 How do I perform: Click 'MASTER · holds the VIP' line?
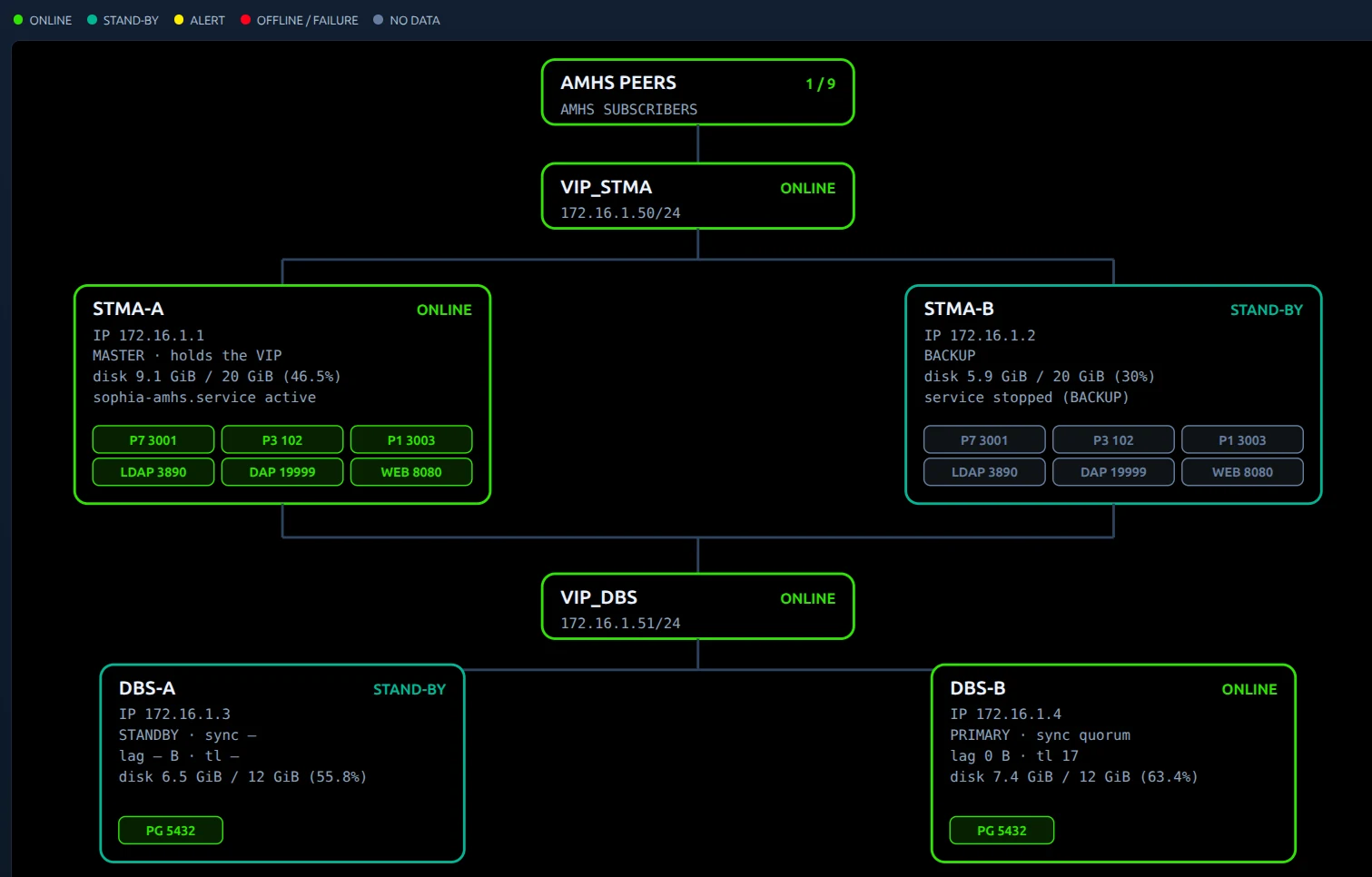[x=187, y=356]
